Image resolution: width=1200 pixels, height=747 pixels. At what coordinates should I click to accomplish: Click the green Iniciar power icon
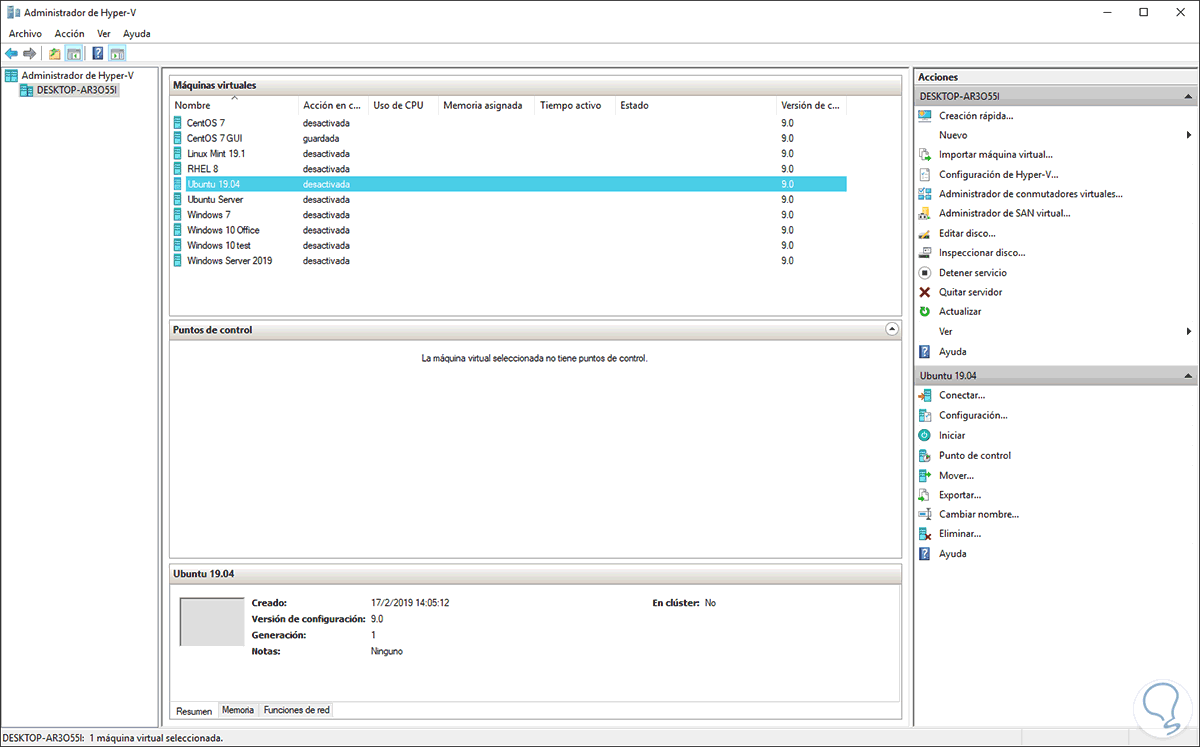925,435
